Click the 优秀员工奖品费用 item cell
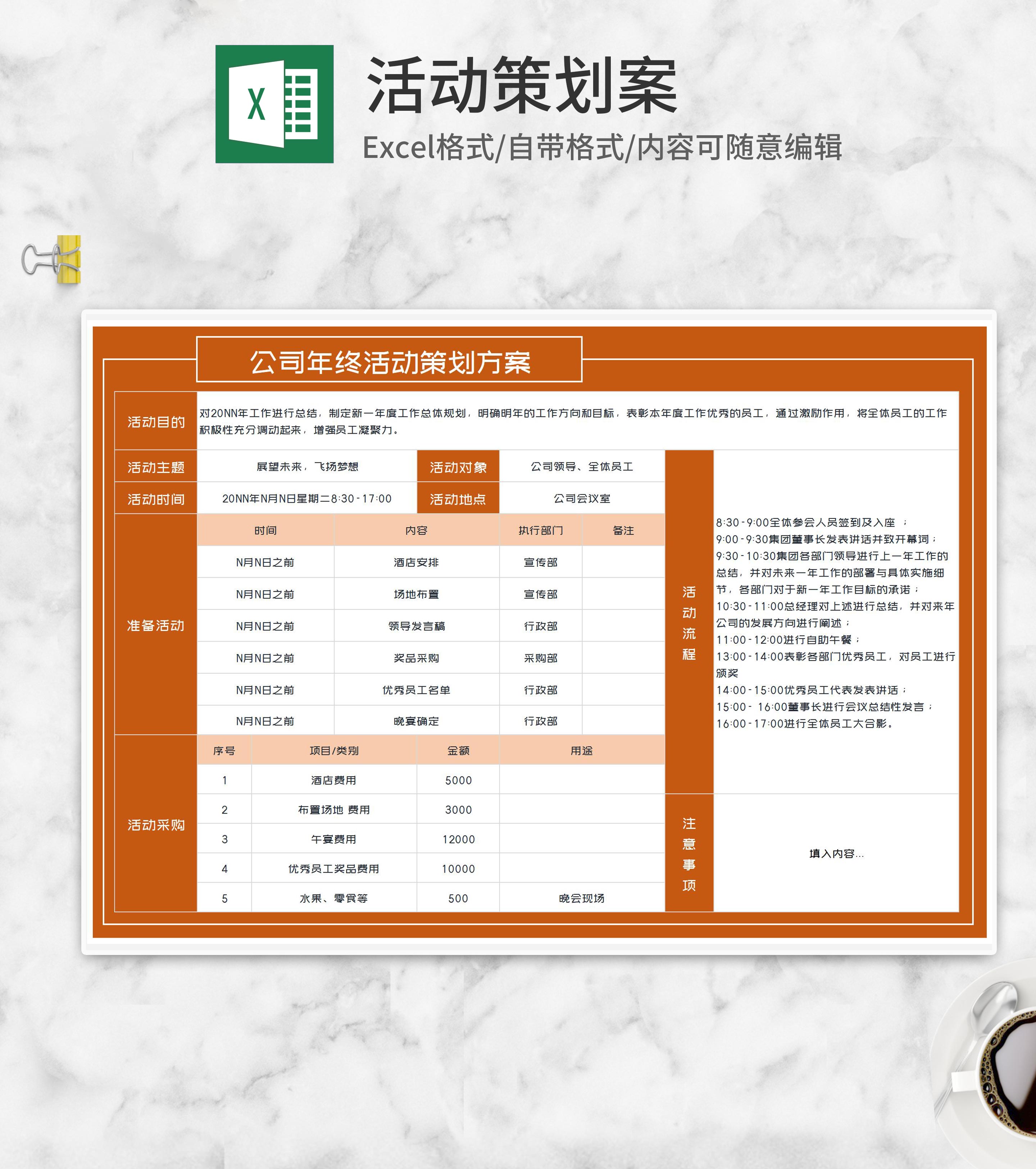This screenshot has height=1169, width=1036. (334, 869)
